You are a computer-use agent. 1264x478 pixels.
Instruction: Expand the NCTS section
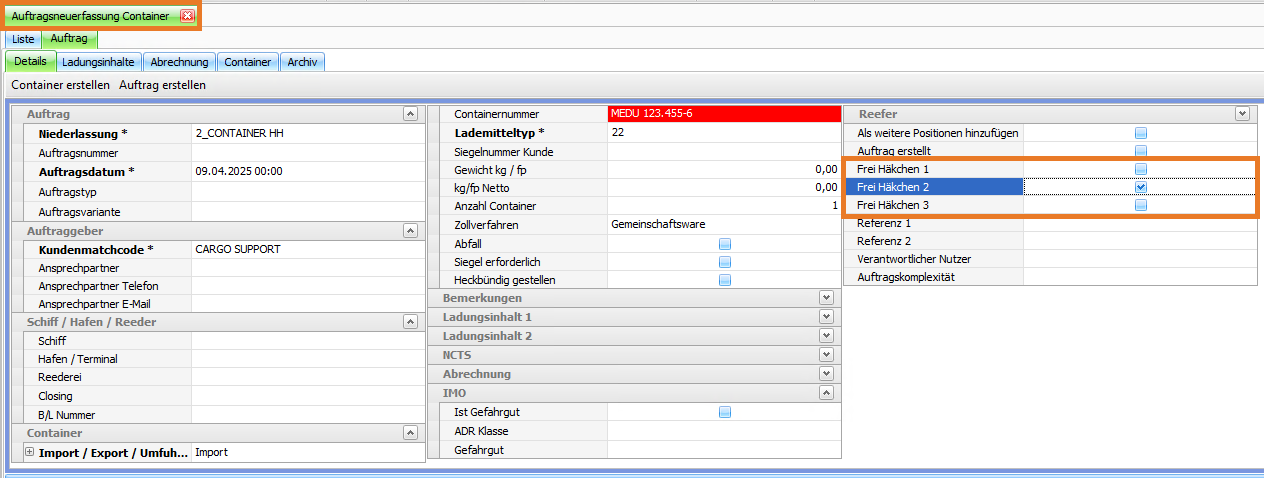pos(825,355)
